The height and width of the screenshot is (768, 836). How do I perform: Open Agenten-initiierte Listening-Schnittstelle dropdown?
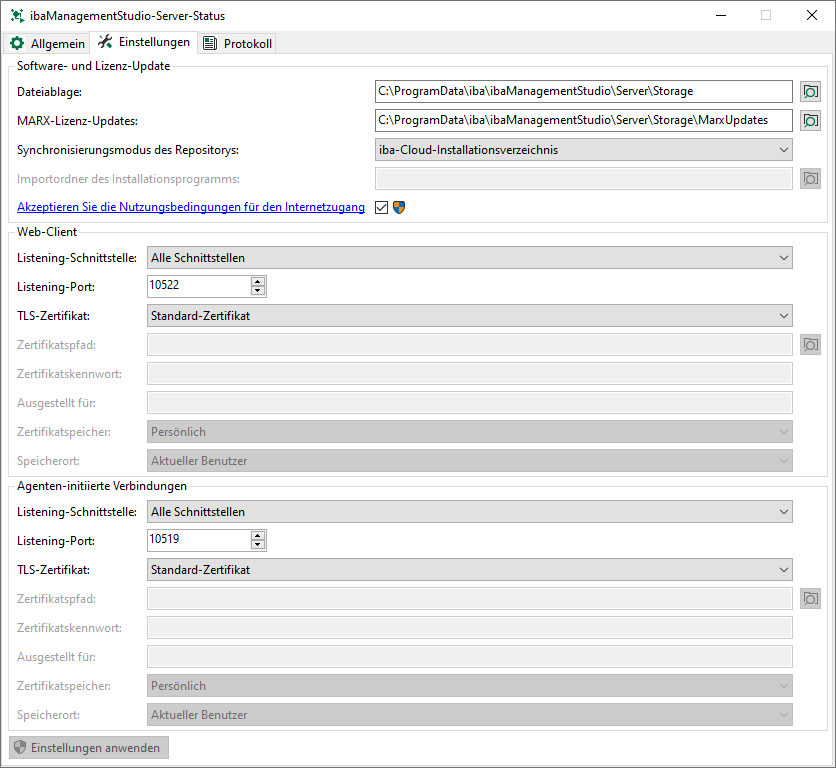coord(469,512)
